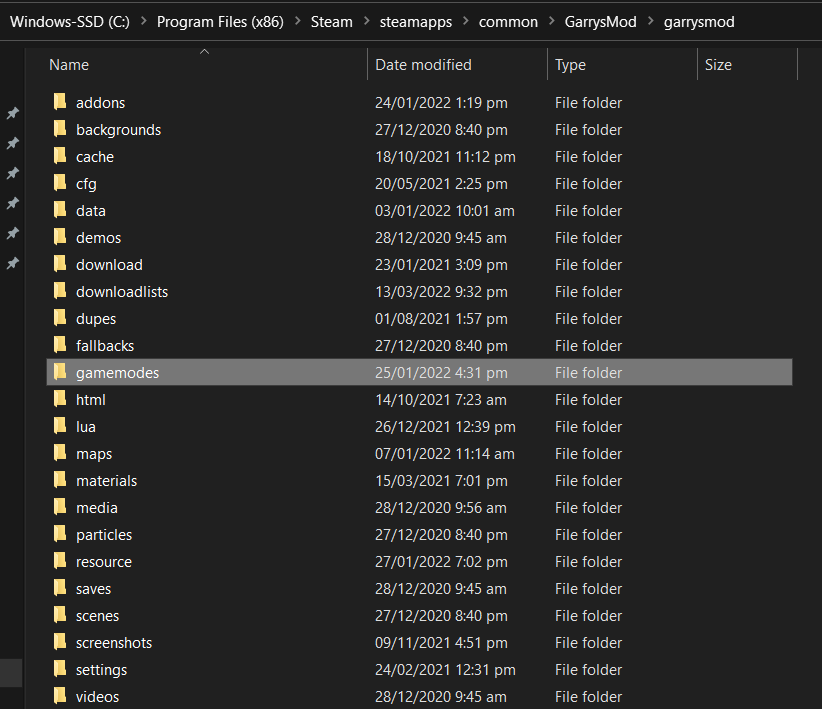Screen dimensions: 822x709
Task: Sort by Date modified column header
Action: coord(423,65)
